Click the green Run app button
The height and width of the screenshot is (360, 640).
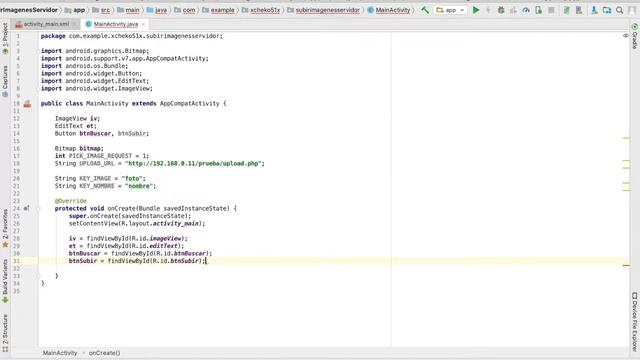coord(476,10)
